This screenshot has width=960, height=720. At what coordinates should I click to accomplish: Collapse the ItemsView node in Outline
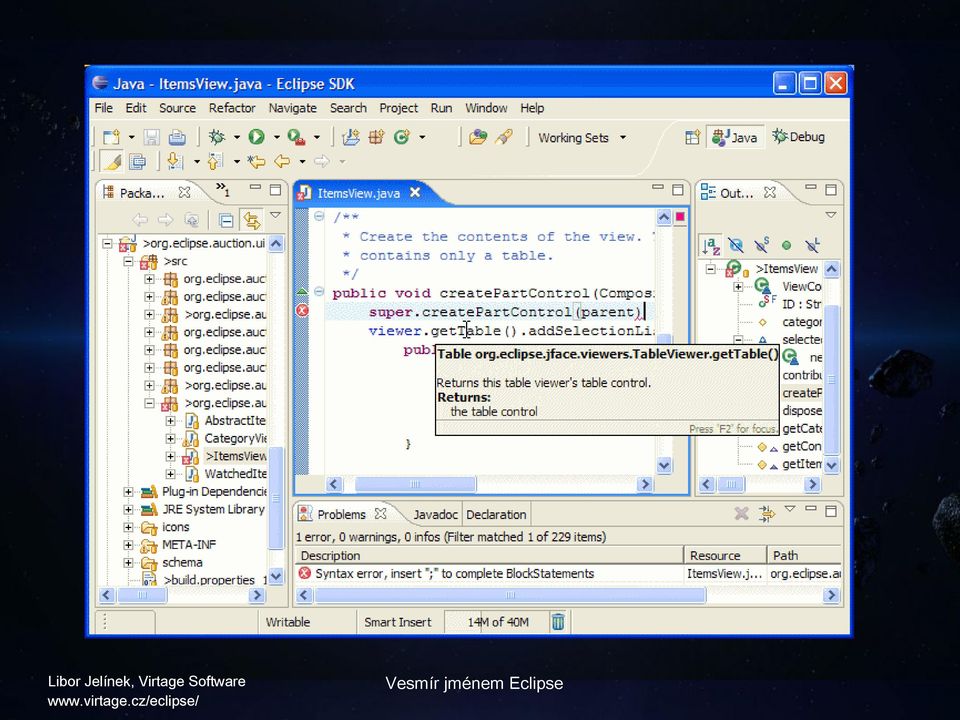pyautogui.click(x=710, y=269)
